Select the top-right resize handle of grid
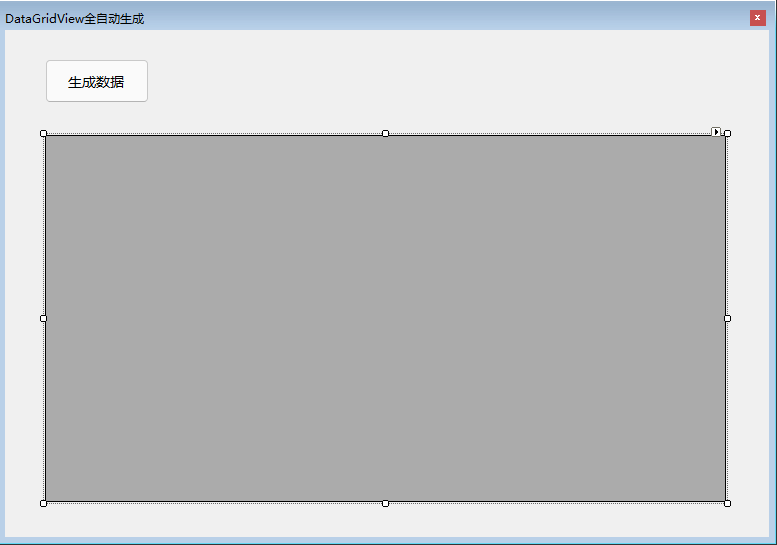 tap(727, 133)
